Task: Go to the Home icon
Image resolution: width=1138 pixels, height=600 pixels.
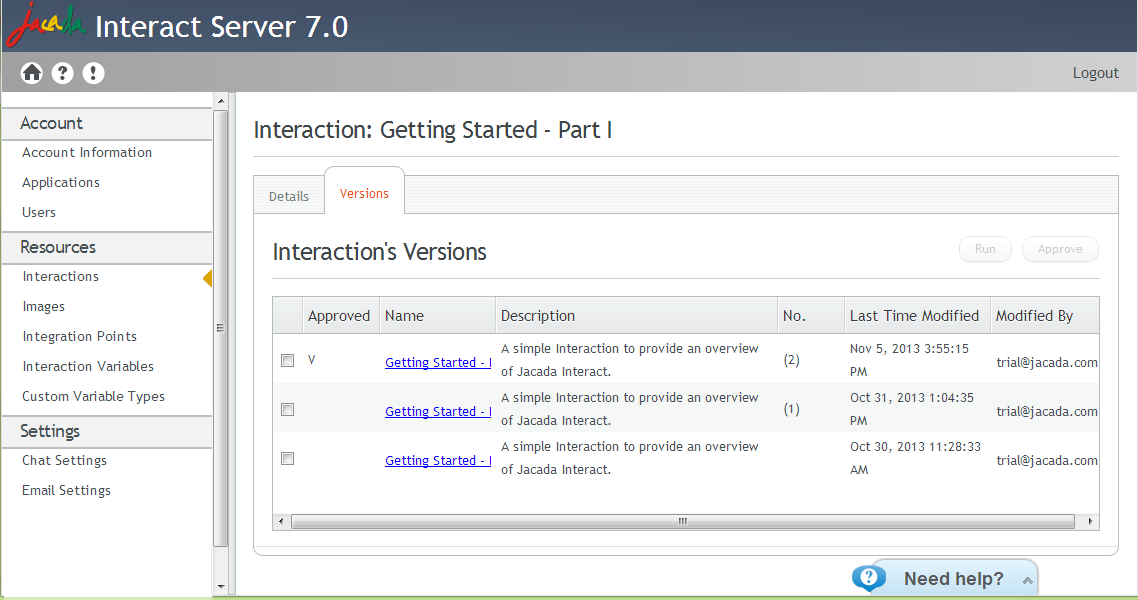Action: (x=32, y=73)
